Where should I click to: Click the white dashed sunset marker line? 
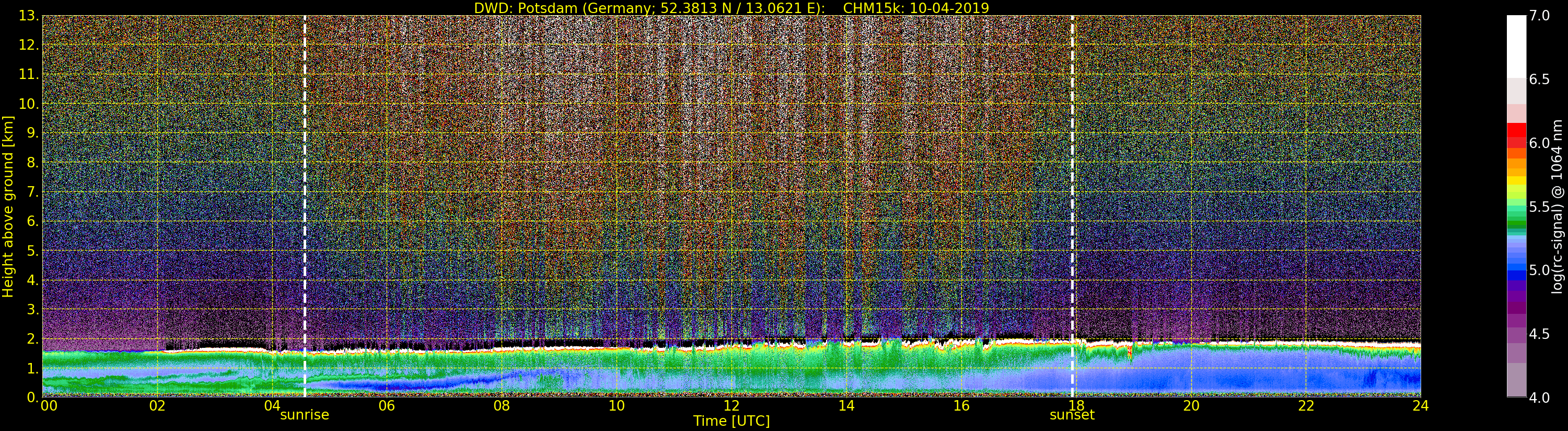click(x=1072, y=206)
